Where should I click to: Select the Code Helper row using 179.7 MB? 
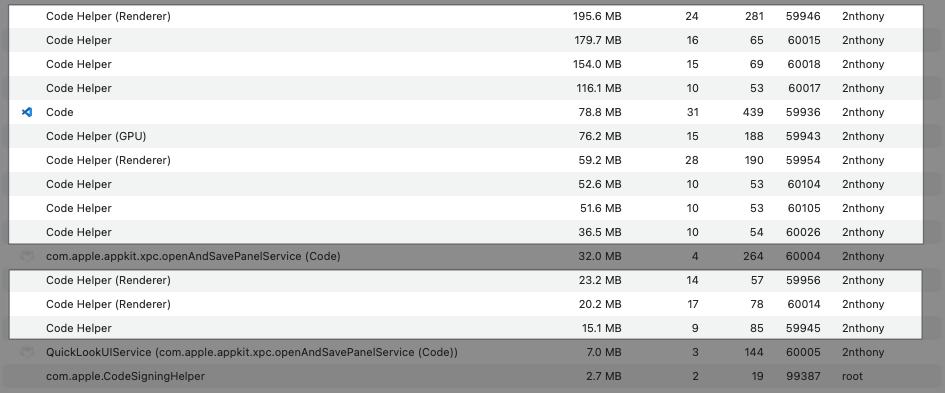click(x=466, y=40)
